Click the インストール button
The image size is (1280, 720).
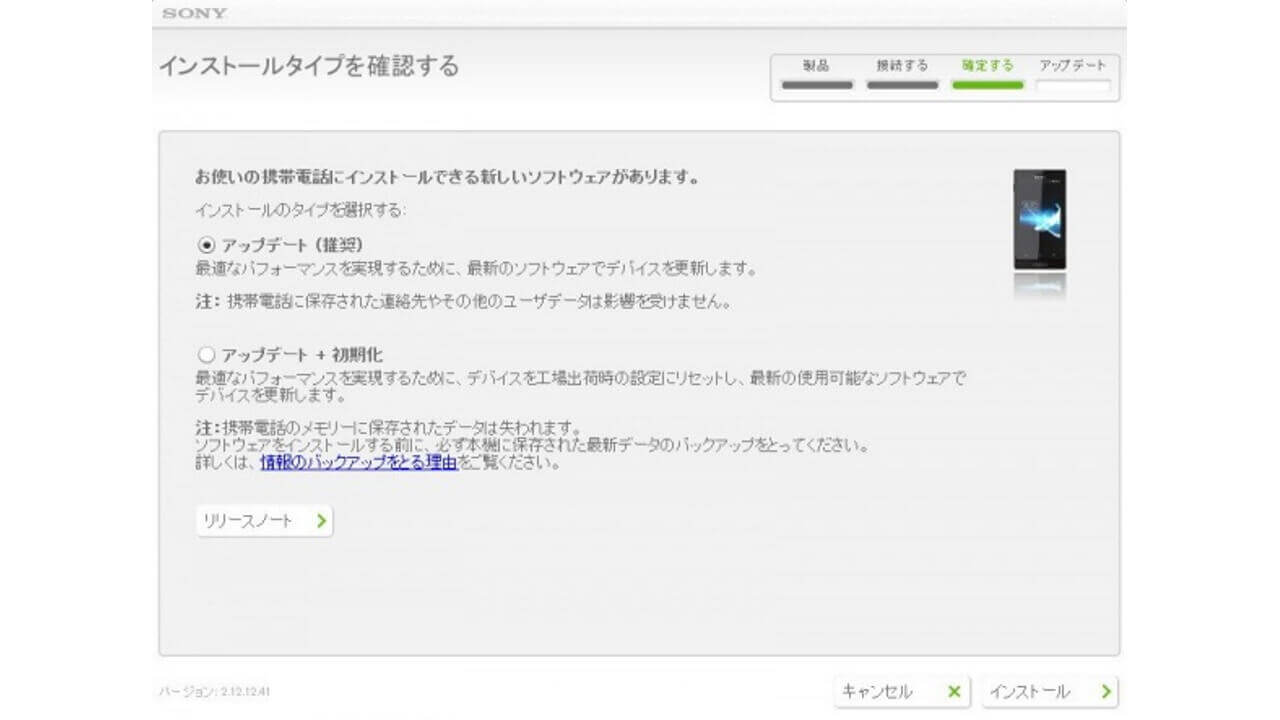point(1050,691)
